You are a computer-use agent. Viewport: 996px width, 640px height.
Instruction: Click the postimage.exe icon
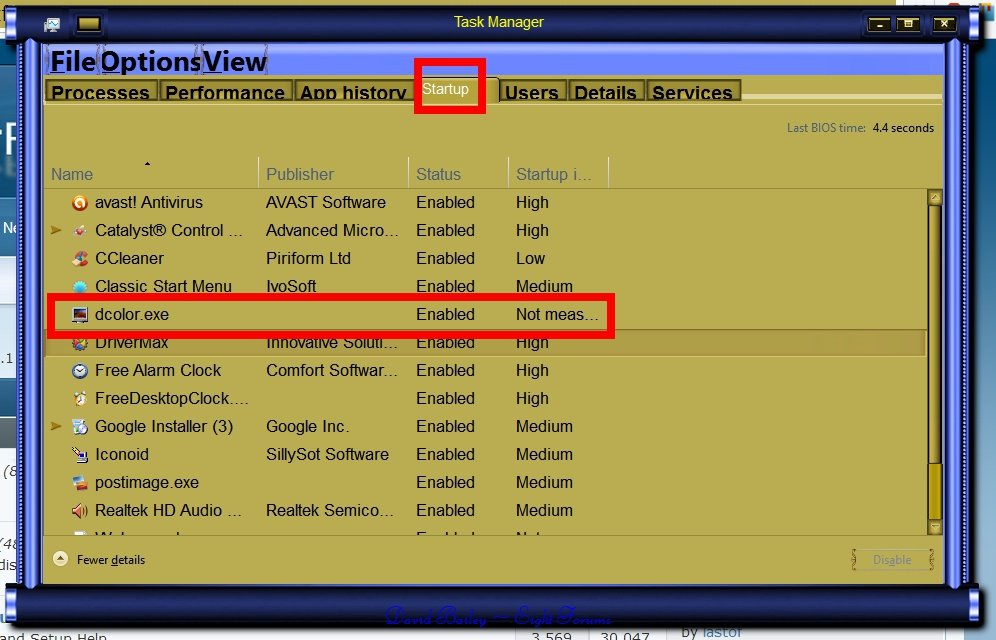pyautogui.click(x=80, y=483)
